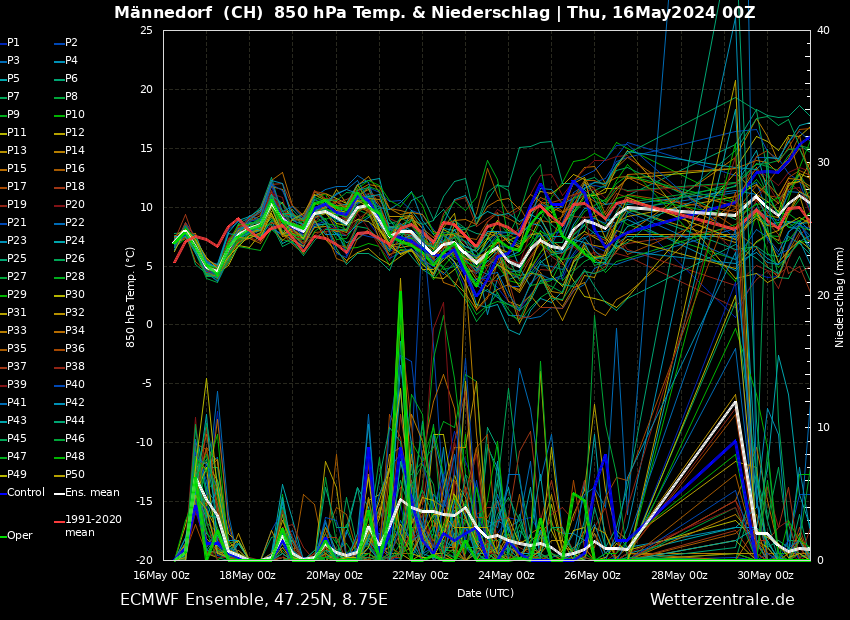Click the white line swatch beside "Ens. mean"
This screenshot has width=850, height=620.
click(x=59, y=494)
